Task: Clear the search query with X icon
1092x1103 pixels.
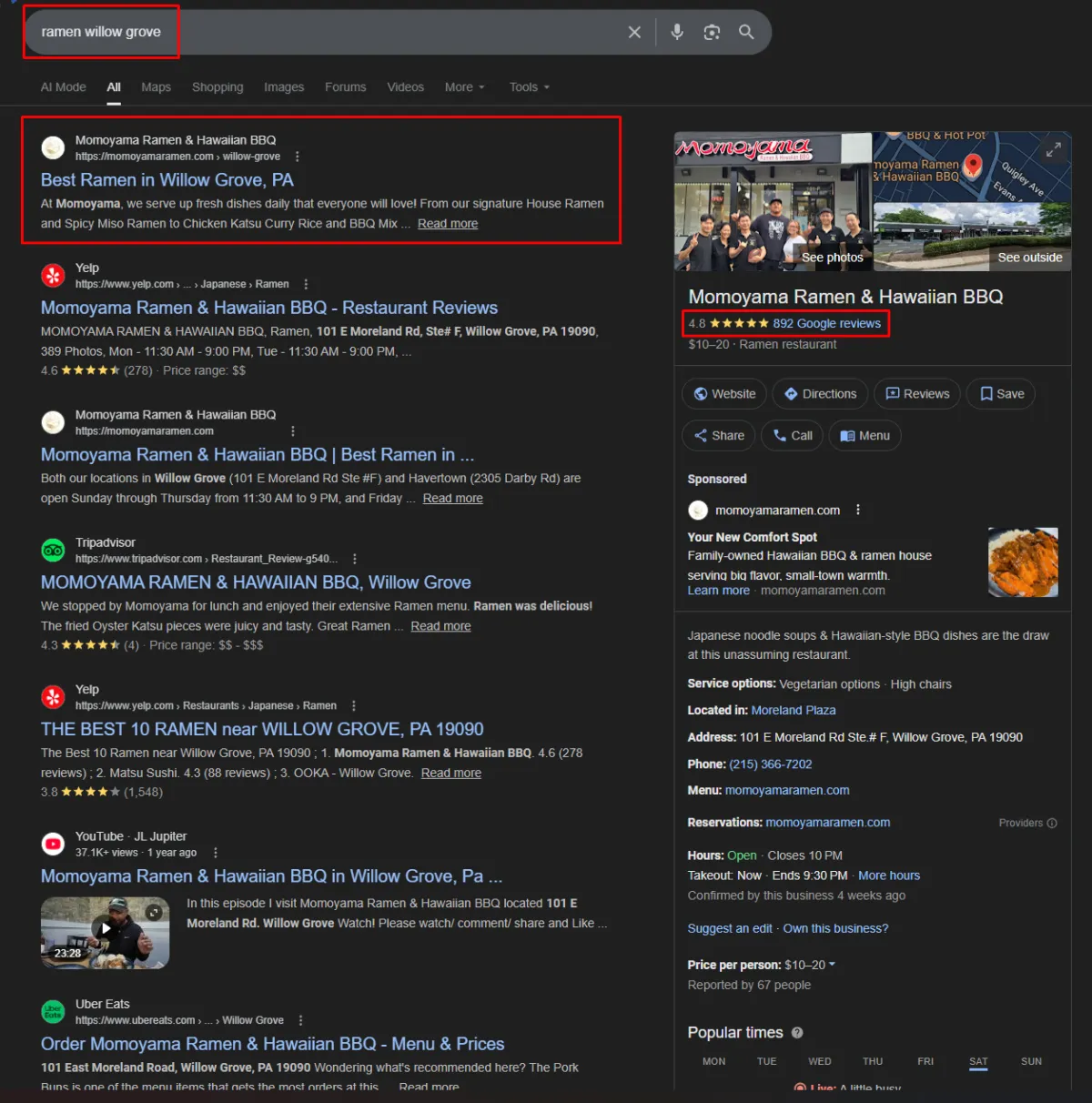Action: pos(634,33)
